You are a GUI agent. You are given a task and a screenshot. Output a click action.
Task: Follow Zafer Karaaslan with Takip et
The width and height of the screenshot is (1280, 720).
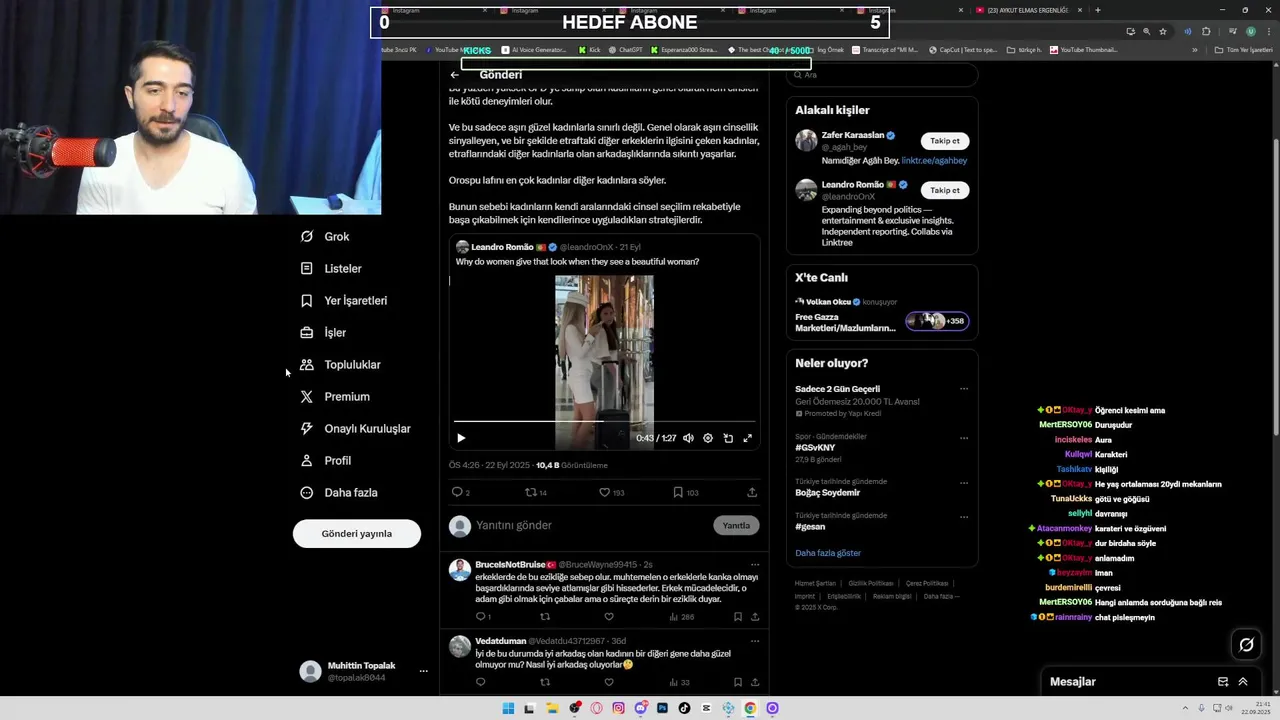945,141
